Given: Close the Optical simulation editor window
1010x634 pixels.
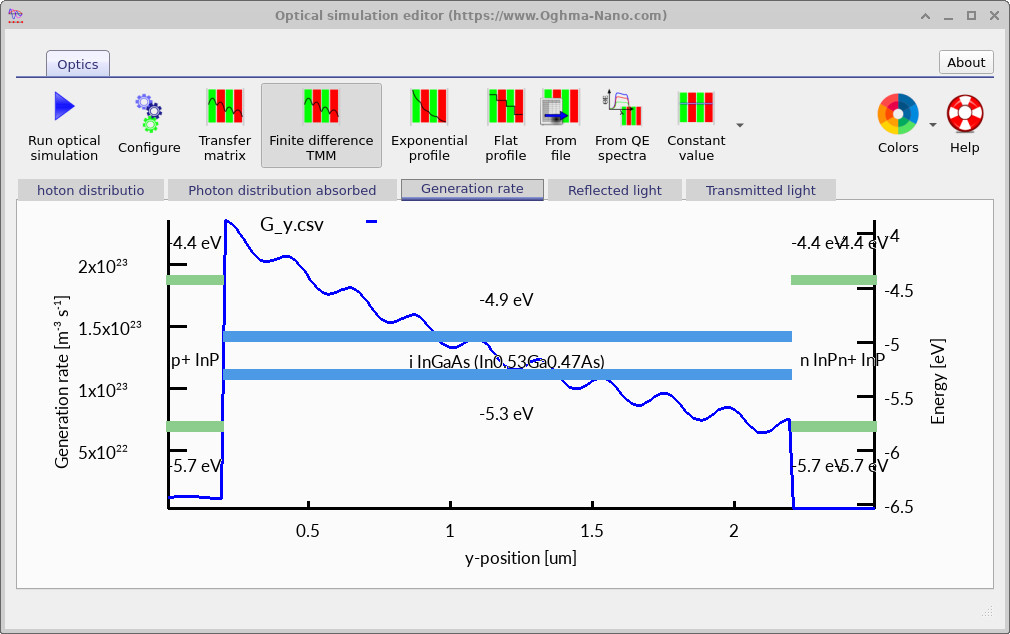Looking at the screenshot, I should pyautogui.click(x=995, y=16).
